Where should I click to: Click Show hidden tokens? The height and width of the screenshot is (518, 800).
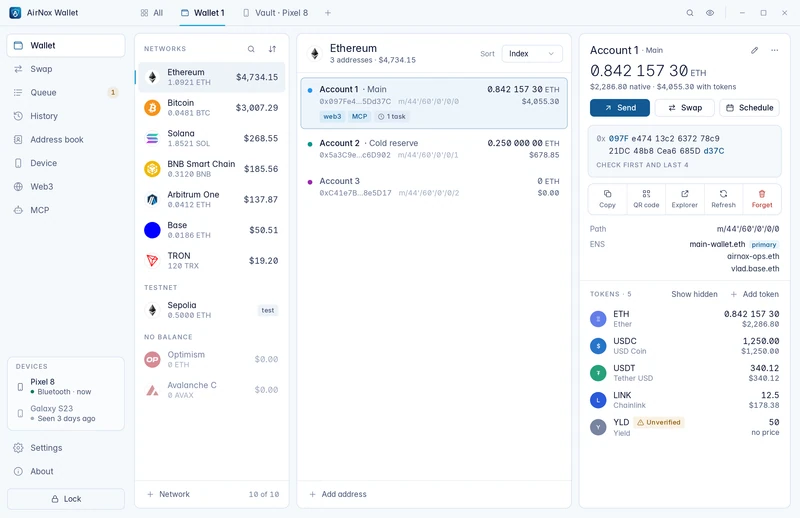[694, 294]
